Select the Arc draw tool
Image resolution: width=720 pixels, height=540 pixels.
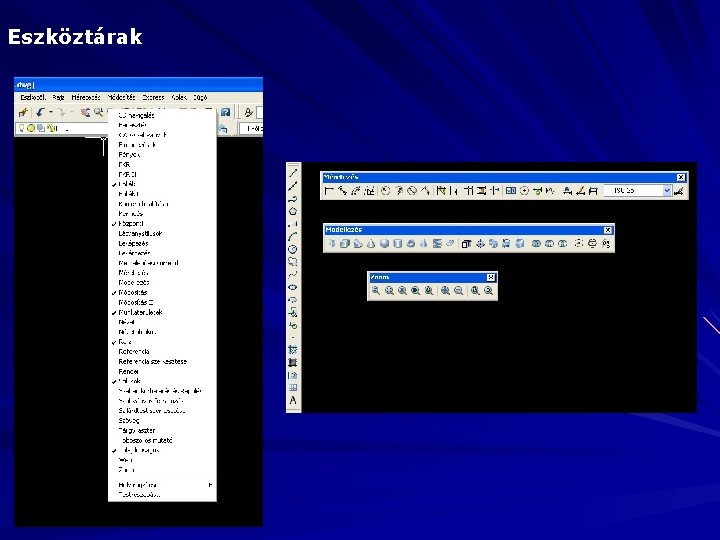coord(293,236)
